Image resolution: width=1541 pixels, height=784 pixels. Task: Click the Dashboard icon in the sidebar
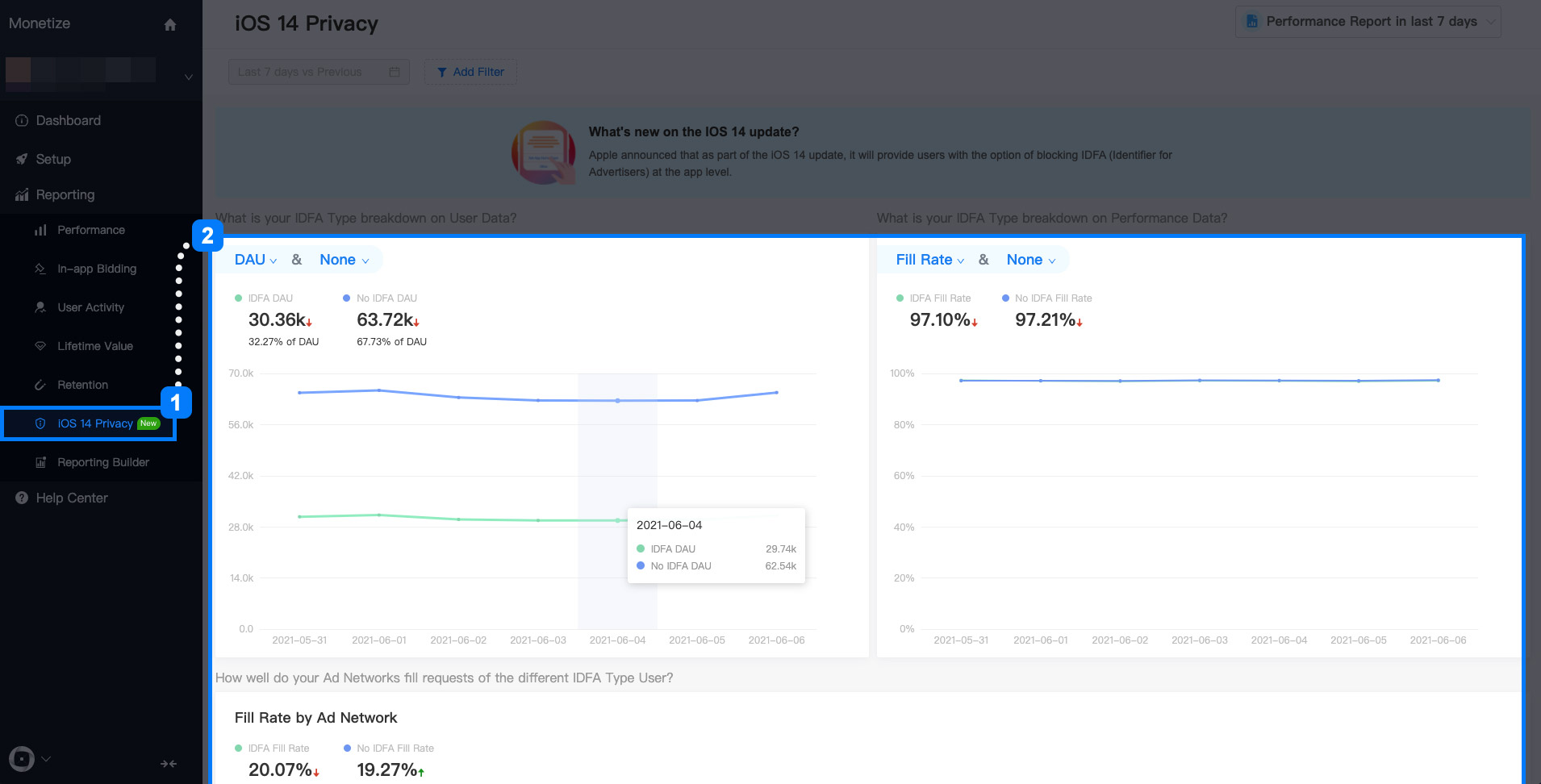coord(20,120)
